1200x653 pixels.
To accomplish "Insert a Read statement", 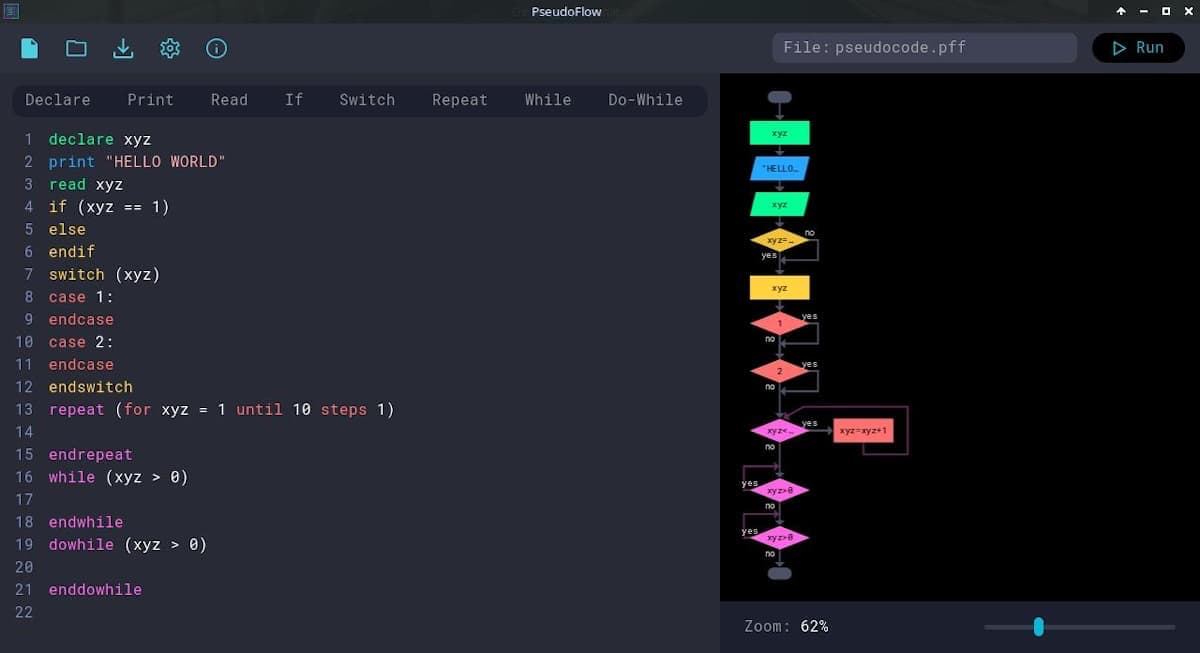I will pos(229,100).
